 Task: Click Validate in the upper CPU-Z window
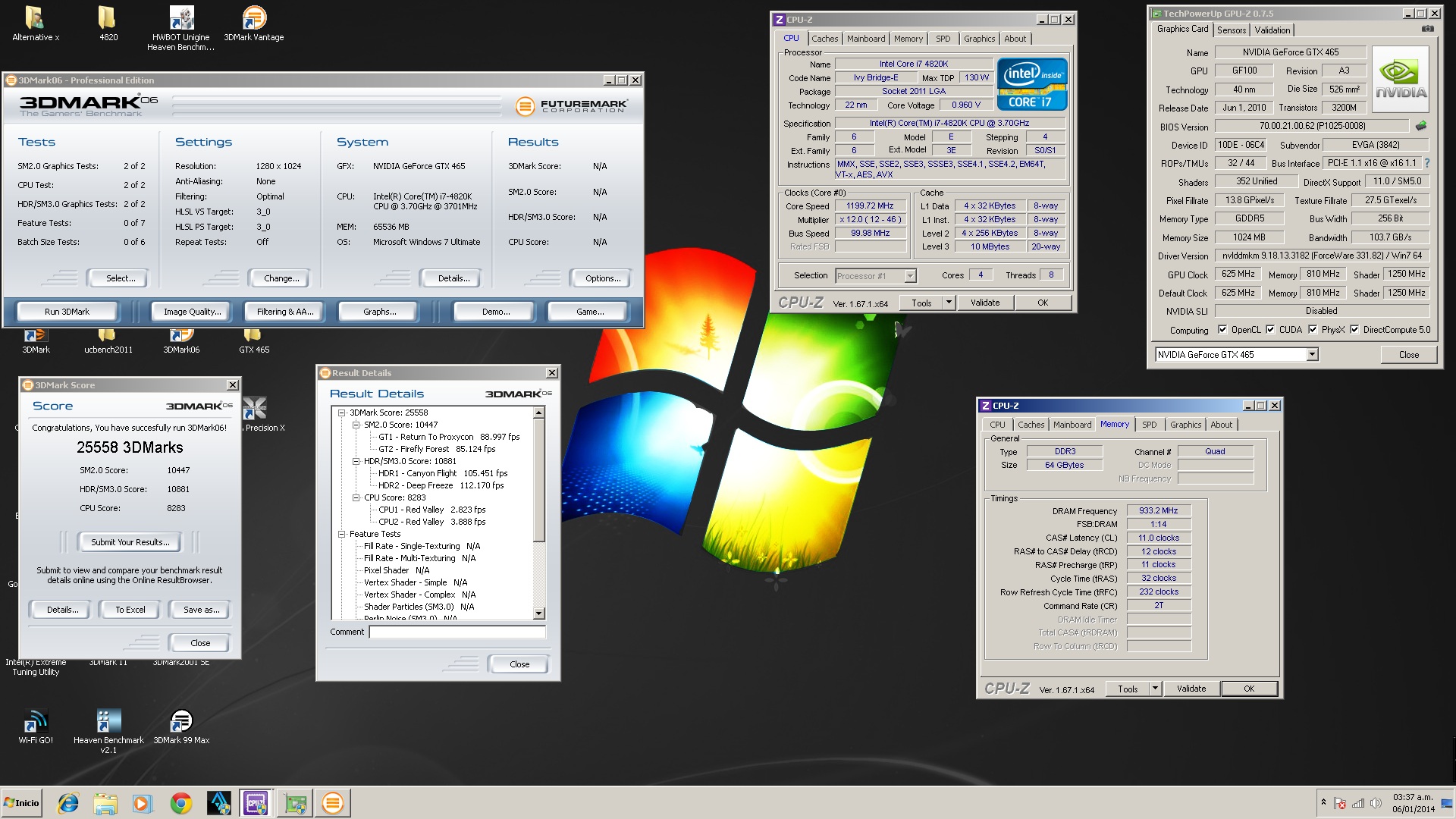click(985, 303)
